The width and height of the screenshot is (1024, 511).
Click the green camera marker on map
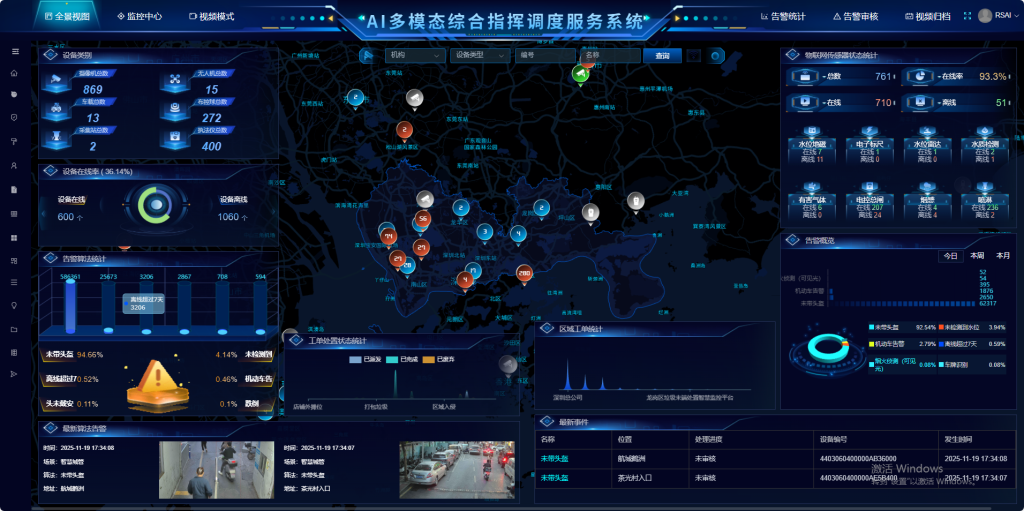(581, 74)
